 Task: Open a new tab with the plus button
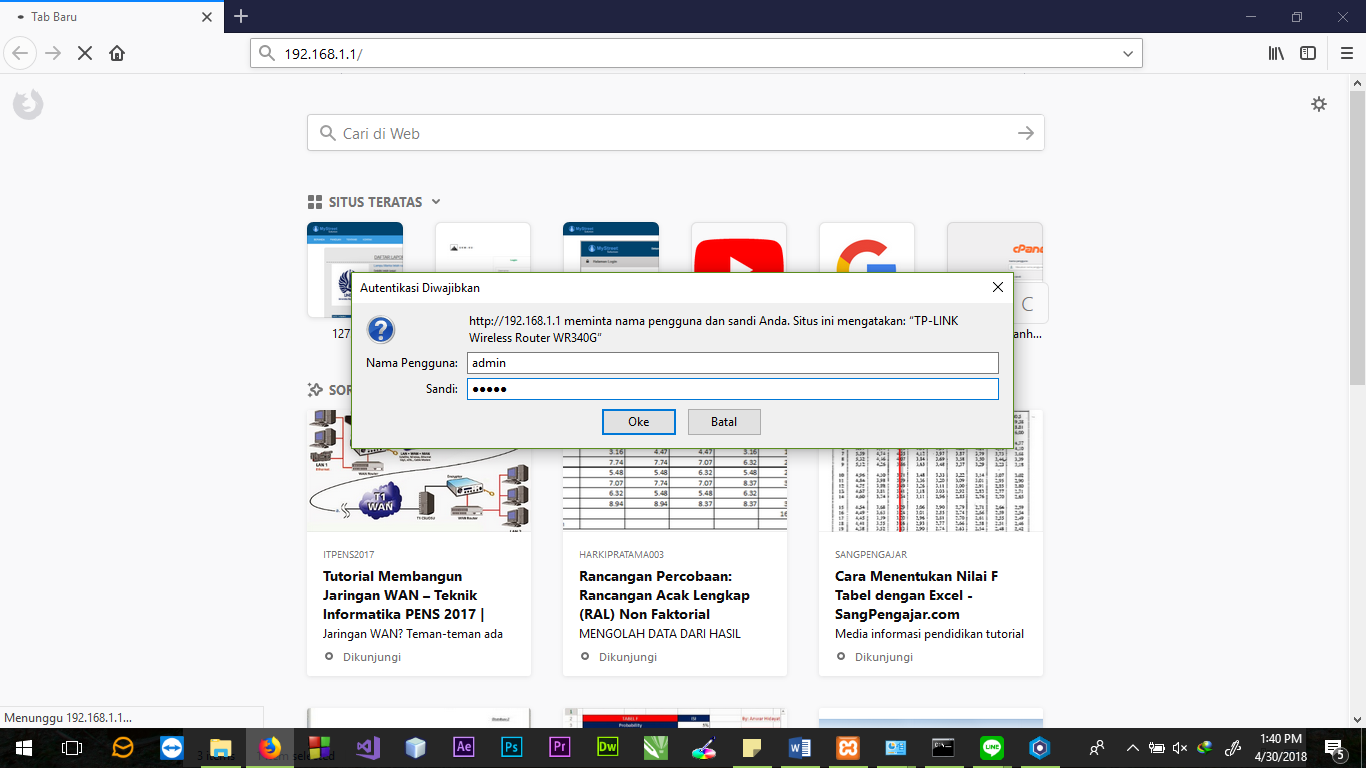pyautogui.click(x=238, y=16)
